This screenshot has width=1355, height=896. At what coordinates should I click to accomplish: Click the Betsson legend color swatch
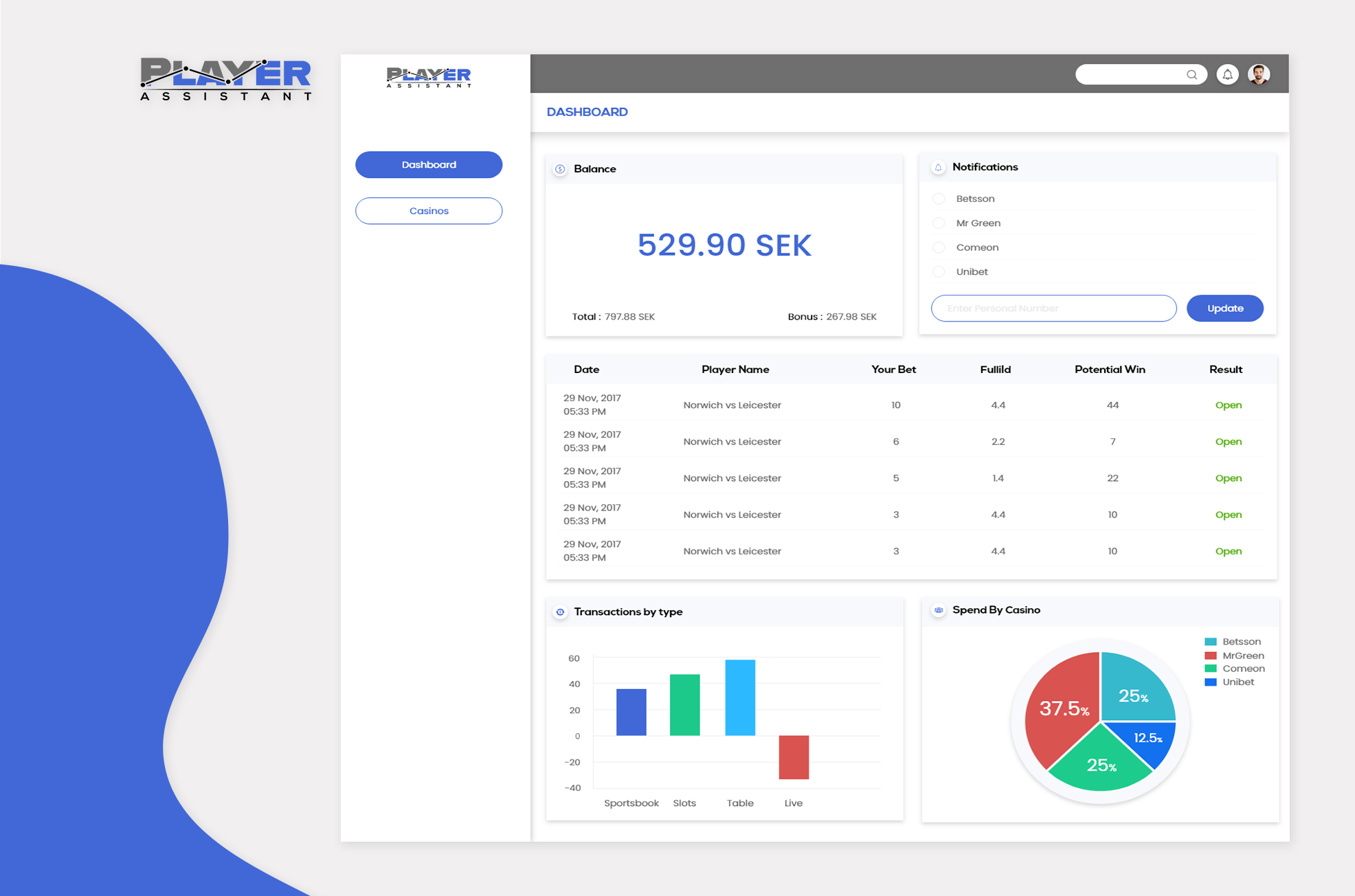pyautogui.click(x=1211, y=642)
